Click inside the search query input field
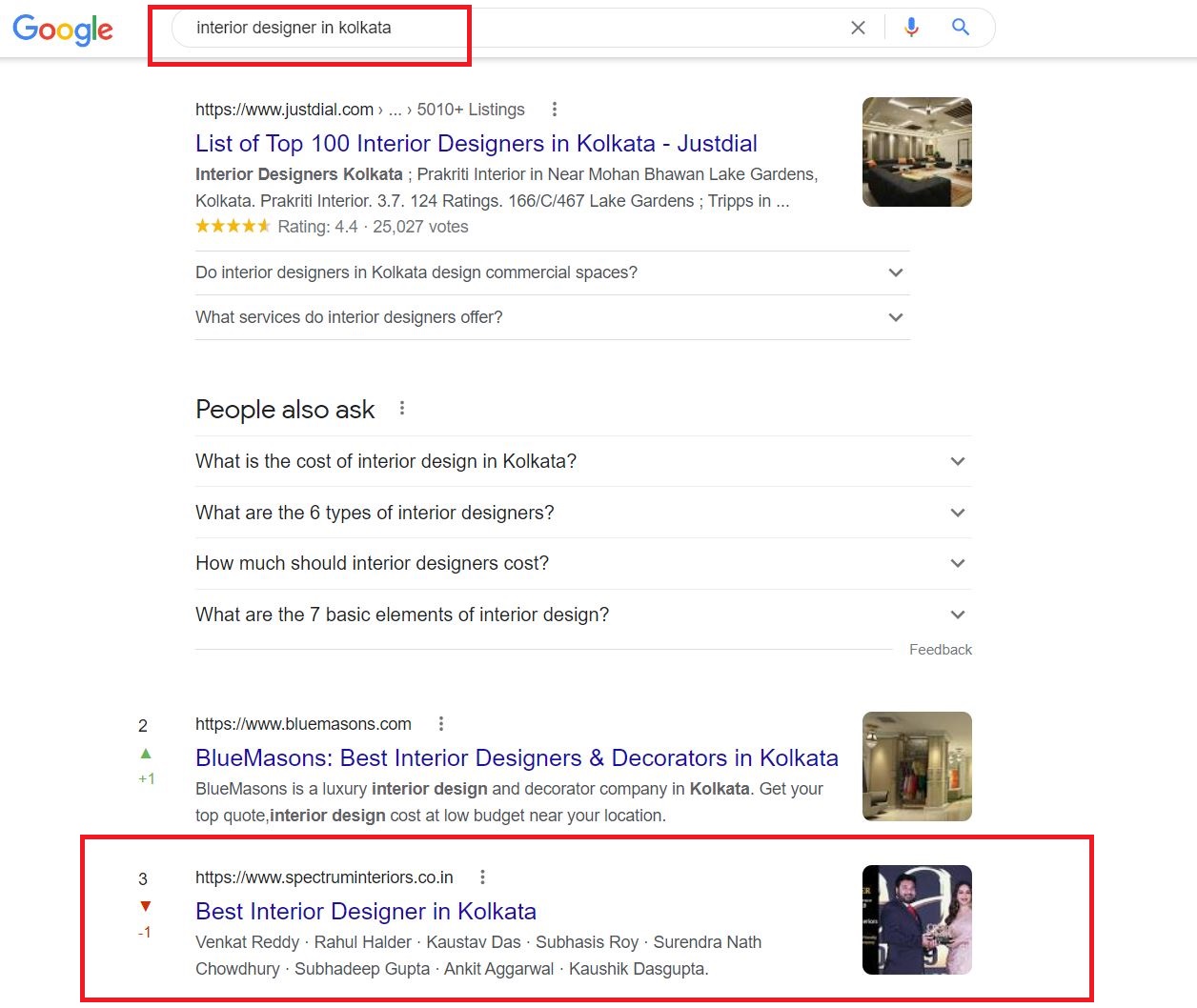The height and width of the screenshot is (1008, 1197). [x=515, y=28]
